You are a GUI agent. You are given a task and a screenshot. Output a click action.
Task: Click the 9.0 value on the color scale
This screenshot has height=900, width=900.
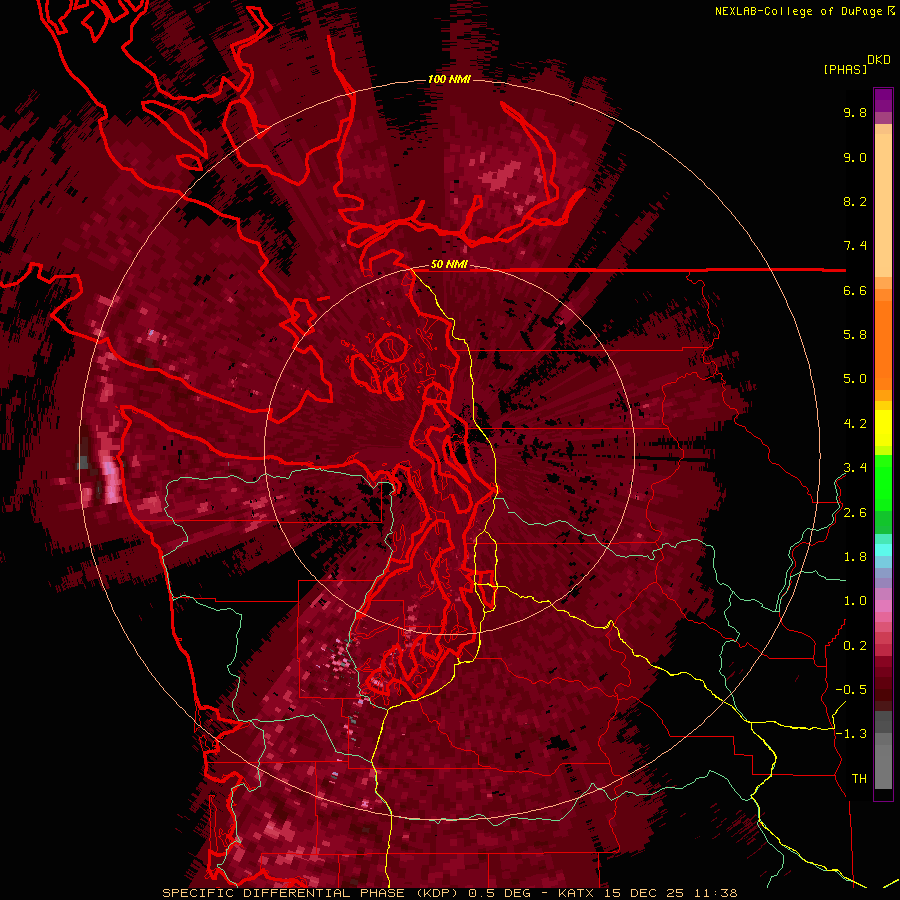click(855, 157)
